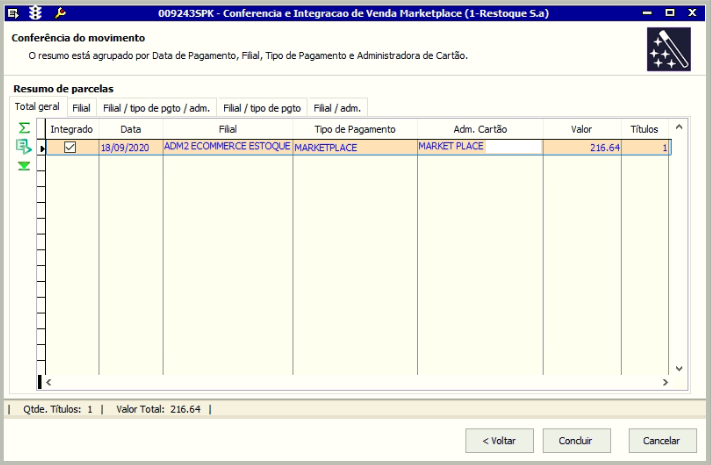
Task: Toggle the Integrado checkbox in first row
Action: tap(70, 147)
